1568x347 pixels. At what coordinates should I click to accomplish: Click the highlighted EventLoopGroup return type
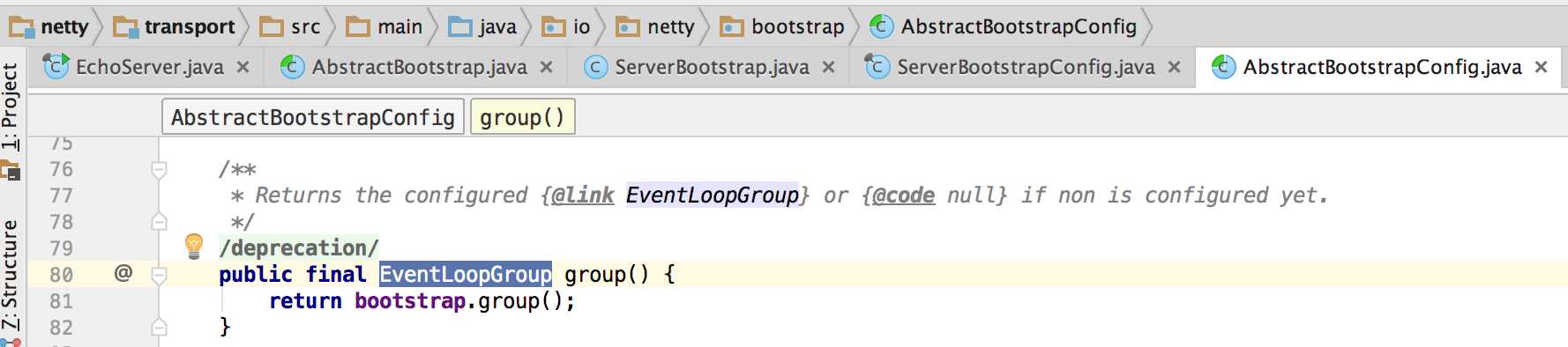[x=466, y=274]
